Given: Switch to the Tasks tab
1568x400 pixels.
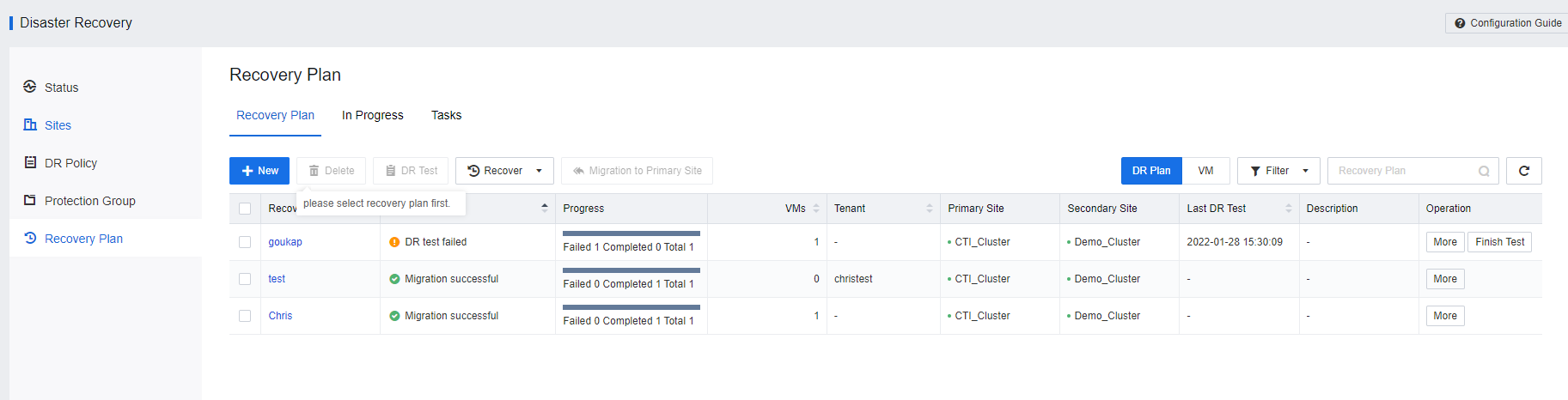Looking at the screenshot, I should [446, 115].
